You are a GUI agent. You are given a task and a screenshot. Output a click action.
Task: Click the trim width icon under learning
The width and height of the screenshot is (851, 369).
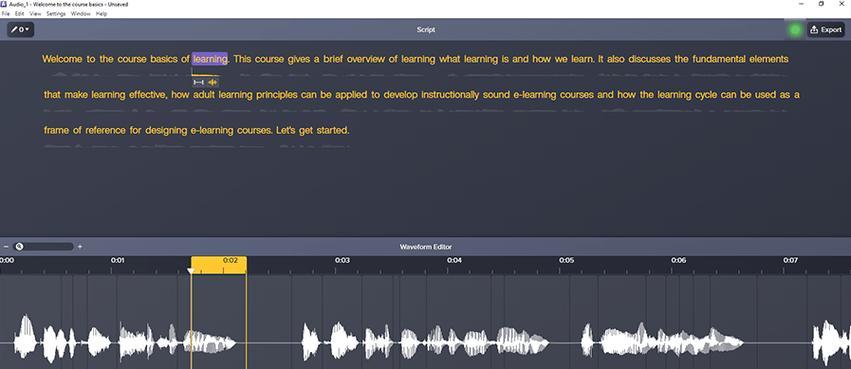pos(198,82)
